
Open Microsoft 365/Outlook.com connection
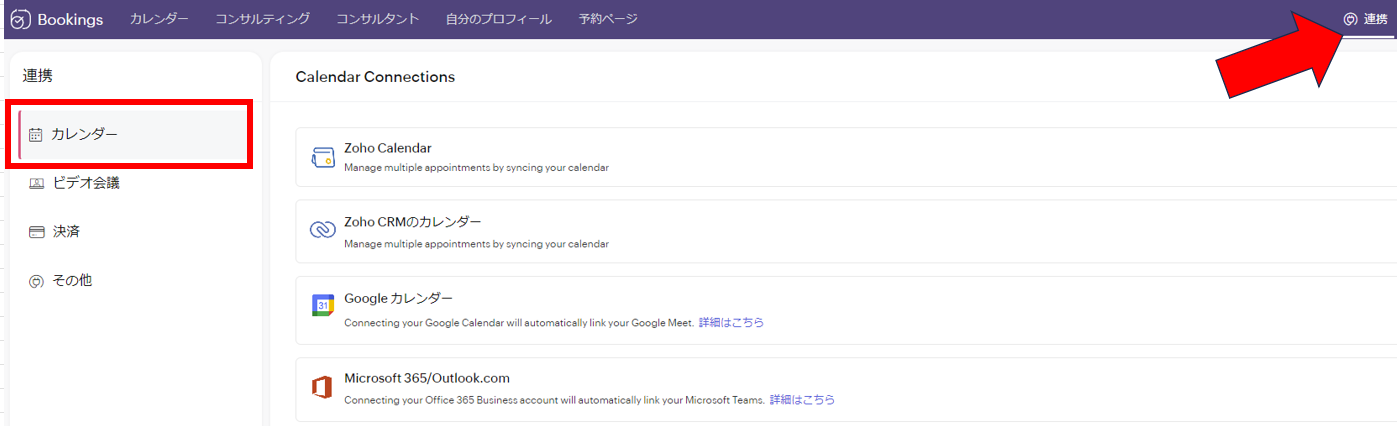(x=846, y=388)
